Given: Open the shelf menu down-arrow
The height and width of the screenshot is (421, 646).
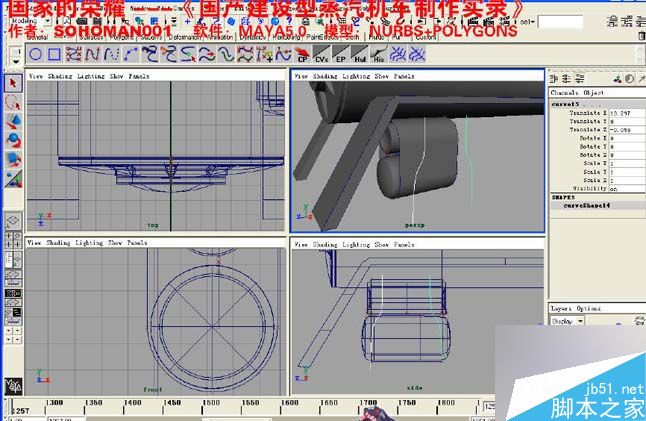Looking at the screenshot, I should tap(16, 62).
